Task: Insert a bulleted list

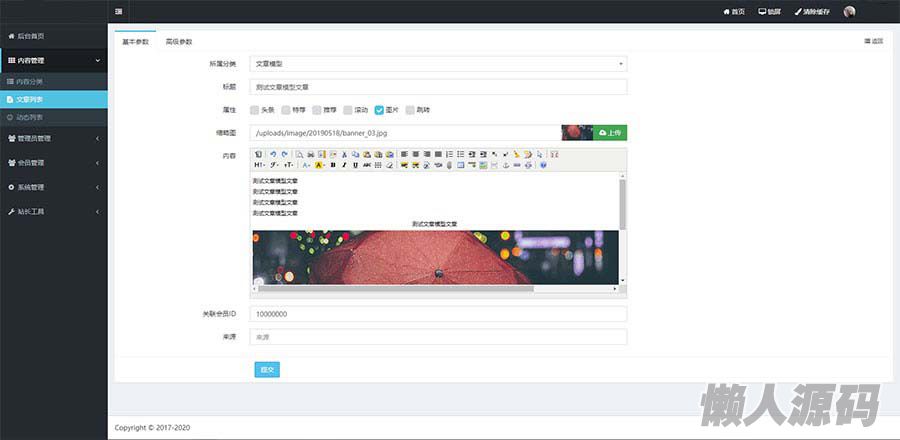Action: click(460, 154)
